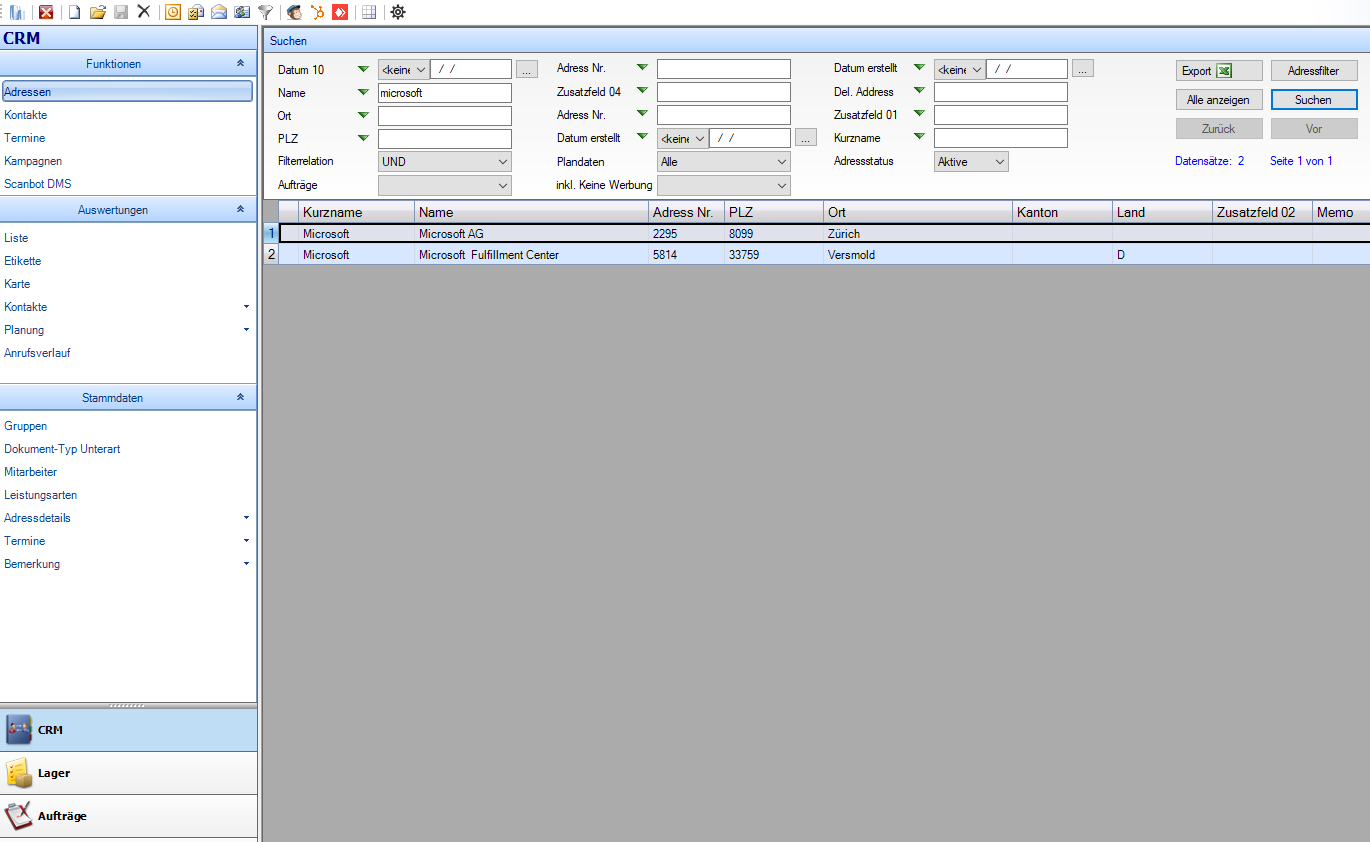Open Kontakte in Funktionen

[x=25, y=115]
